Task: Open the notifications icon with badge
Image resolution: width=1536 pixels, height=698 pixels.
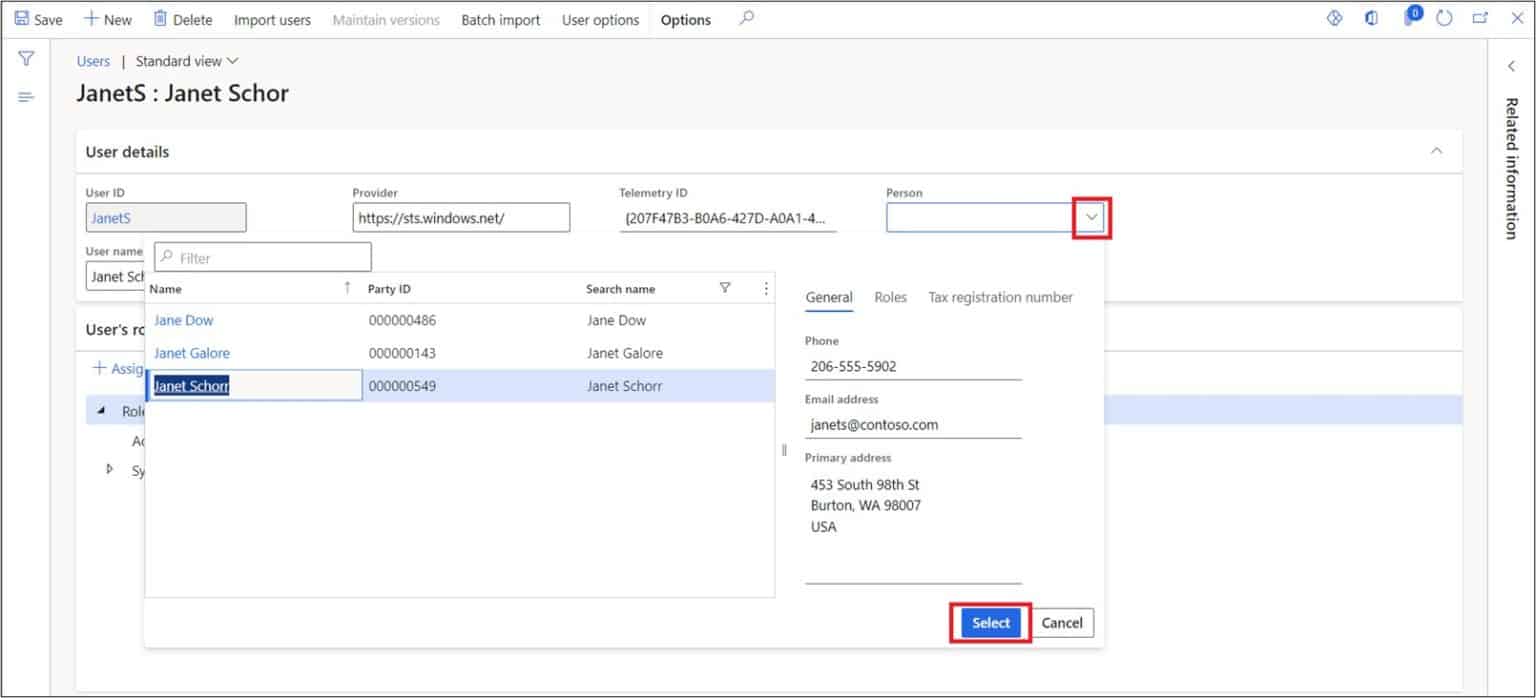Action: [1410, 18]
